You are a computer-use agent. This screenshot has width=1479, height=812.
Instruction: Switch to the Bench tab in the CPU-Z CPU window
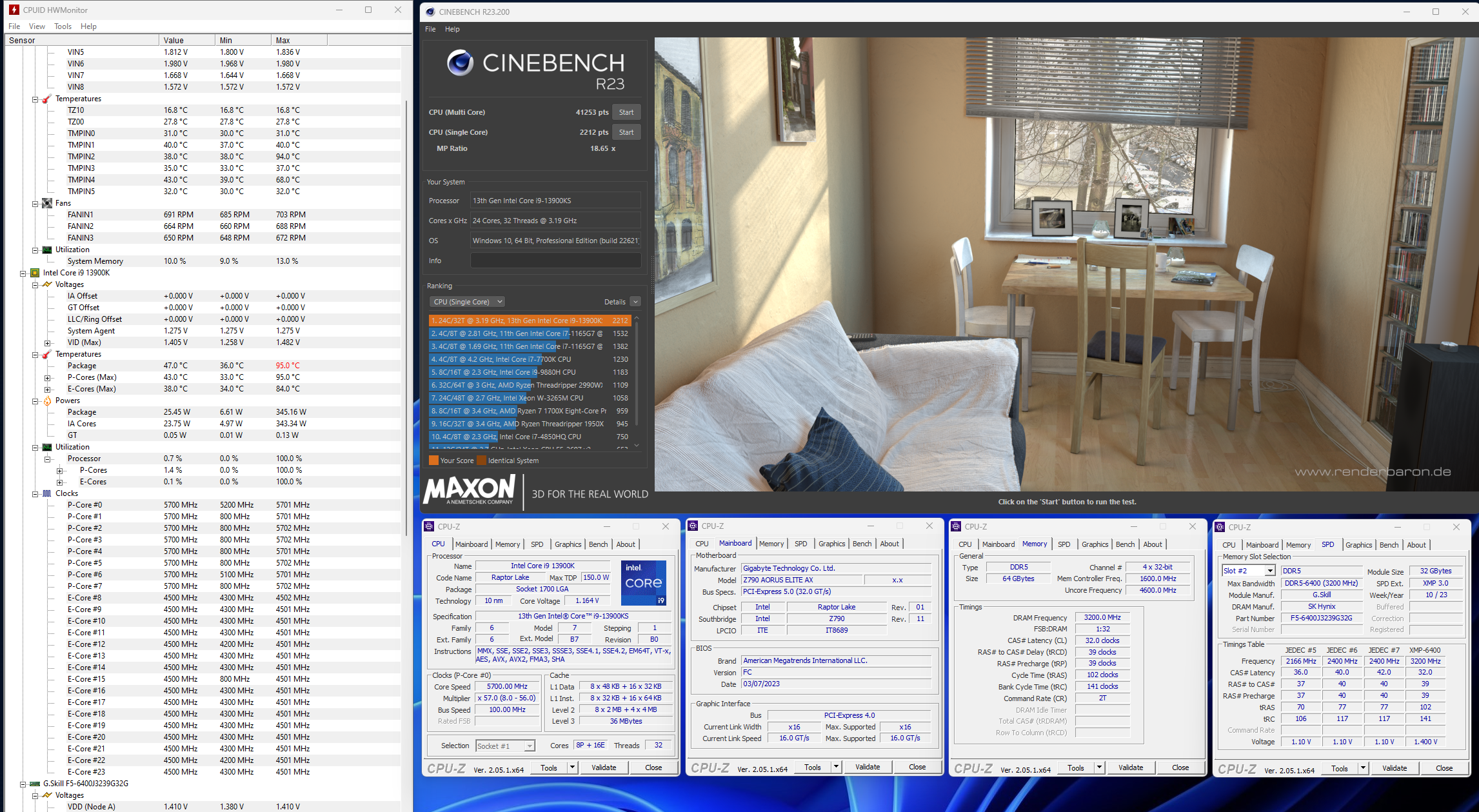598,544
